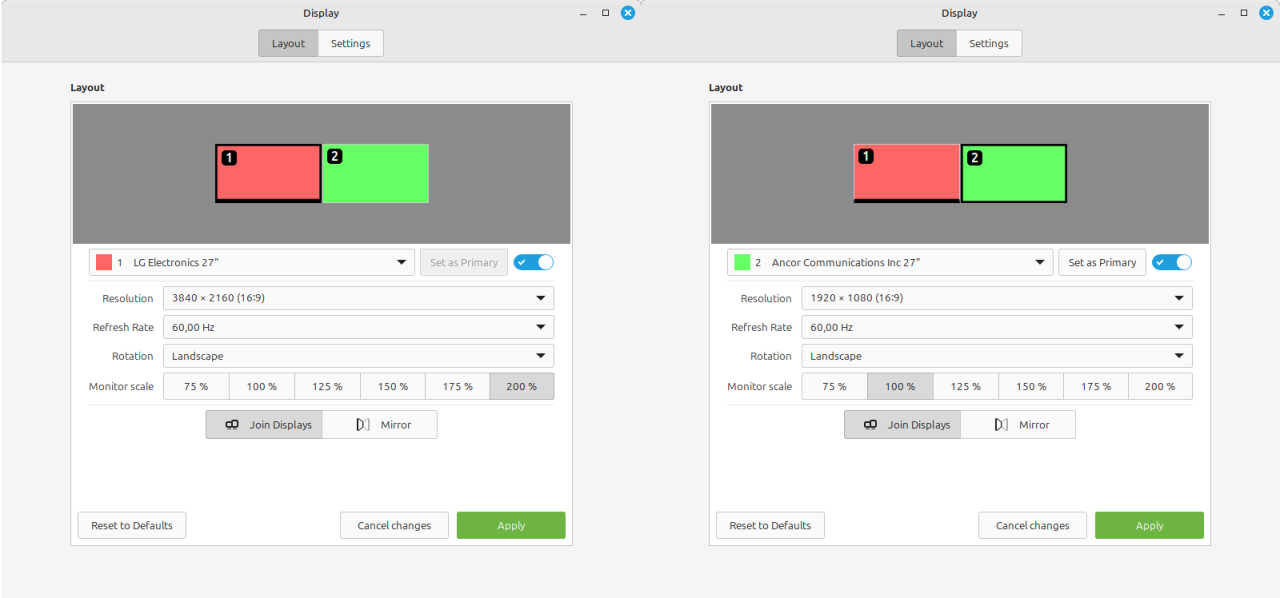Click the Mirror icon in the Ancor Communications window
Image resolution: width=1280 pixels, height=598 pixels.
(1001, 425)
